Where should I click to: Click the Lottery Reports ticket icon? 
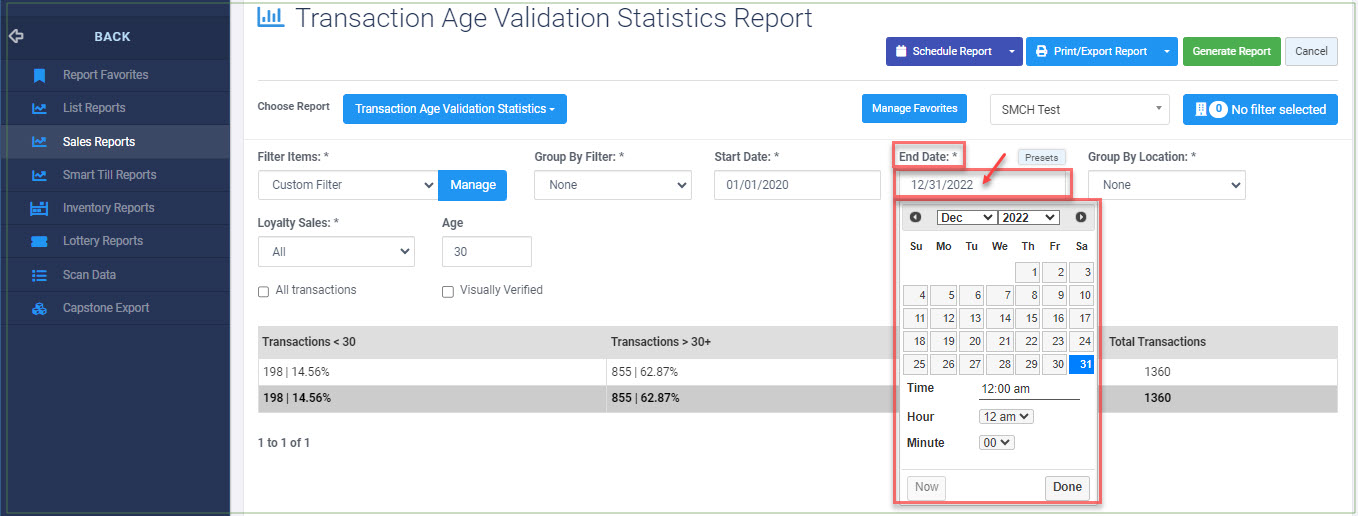pos(39,241)
